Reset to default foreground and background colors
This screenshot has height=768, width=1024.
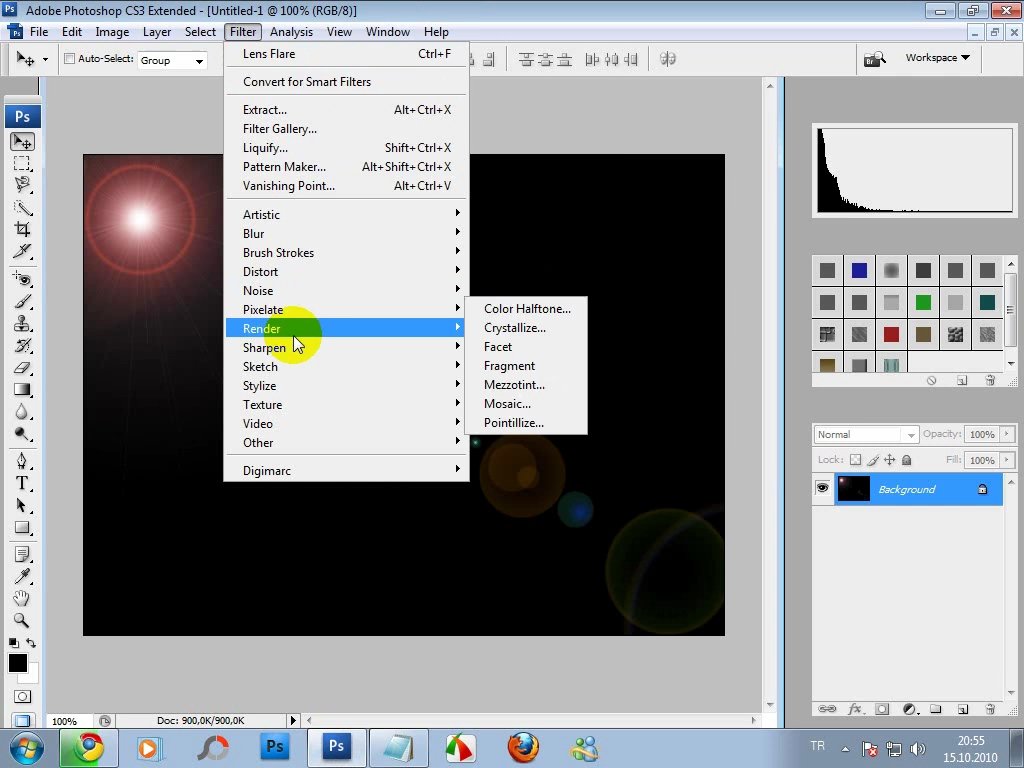13,643
